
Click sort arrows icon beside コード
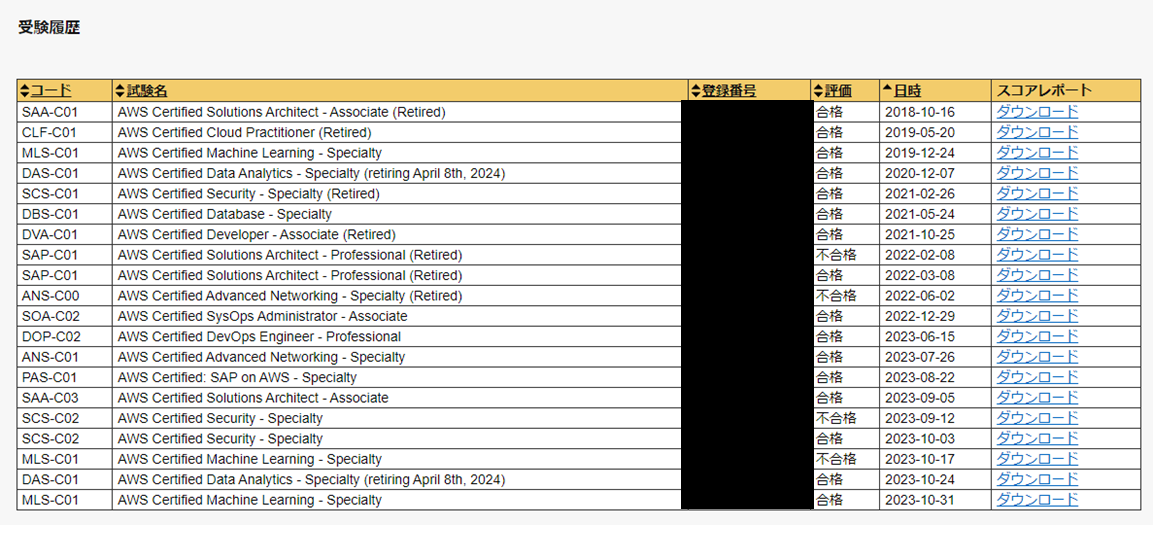24,91
